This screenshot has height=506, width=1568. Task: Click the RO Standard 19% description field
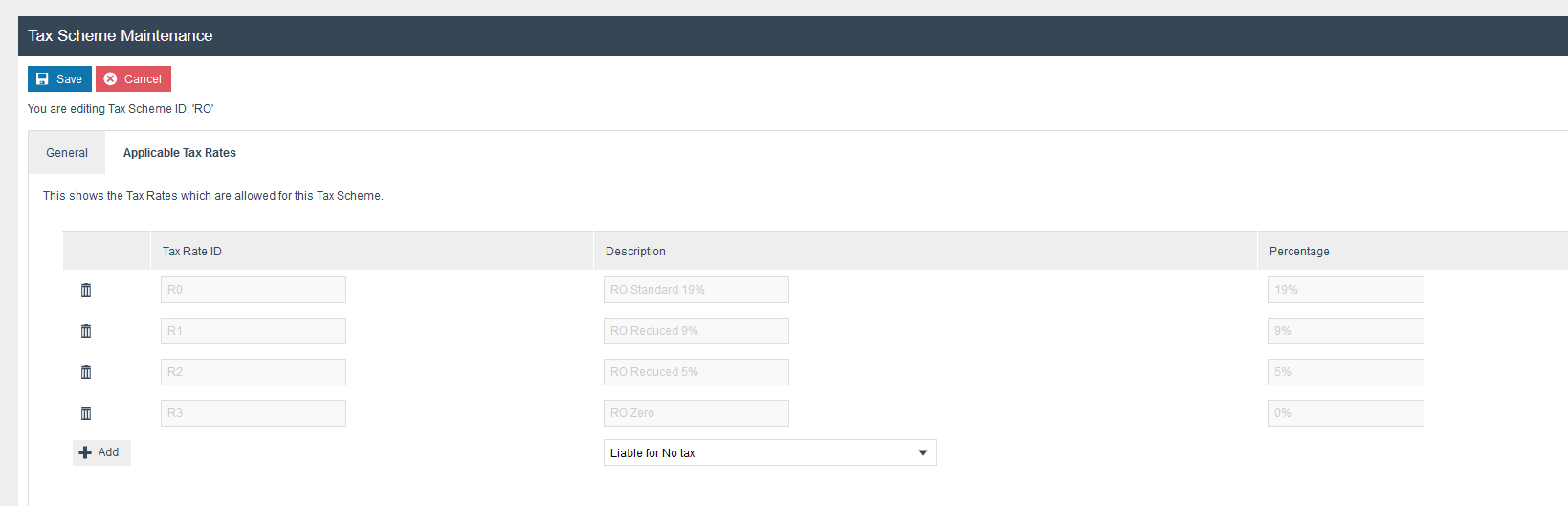pyautogui.click(x=696, y=290)
